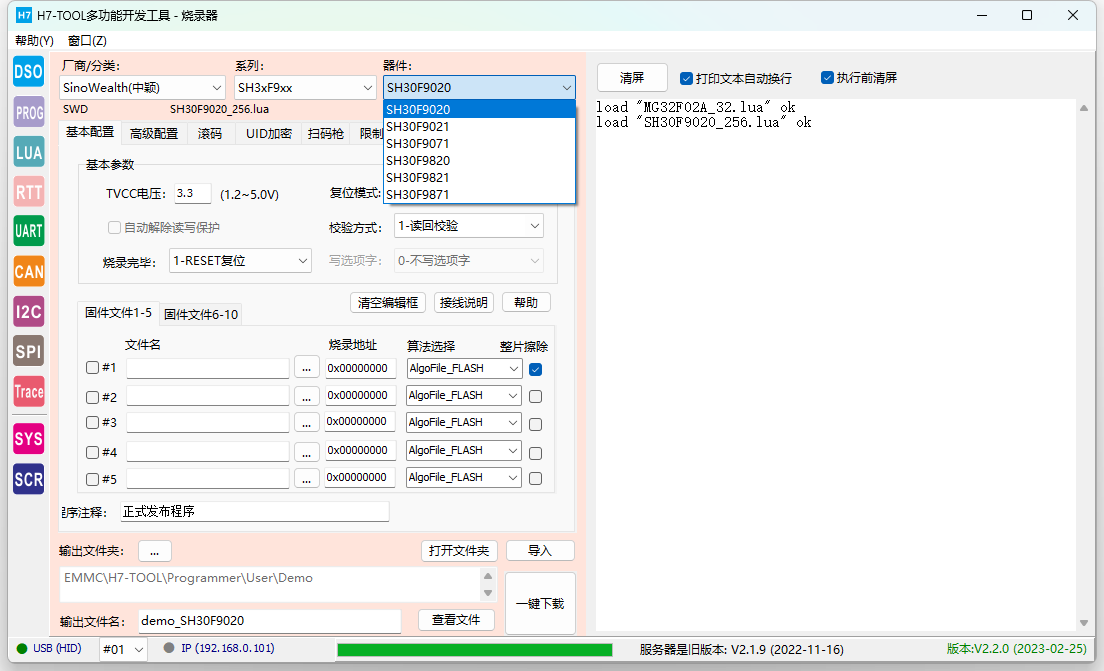This screenshot has height=671, width=1104.
Task: Check whole-chip erase for file #2
Action: (535, 396)
